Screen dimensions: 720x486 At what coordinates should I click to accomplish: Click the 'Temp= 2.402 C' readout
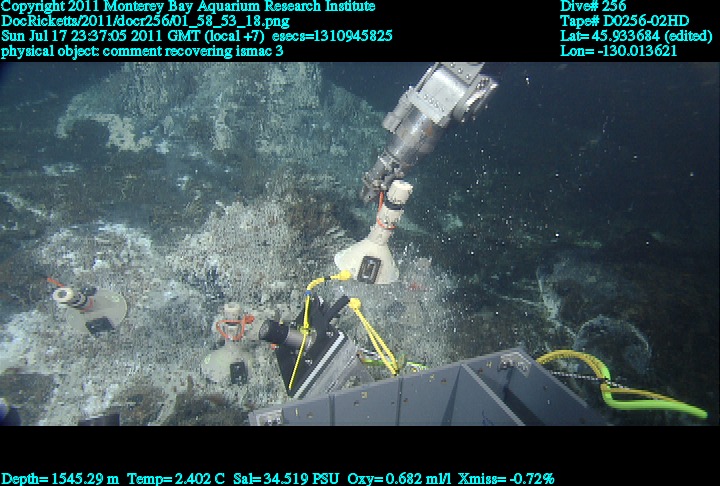pos(176,479)
